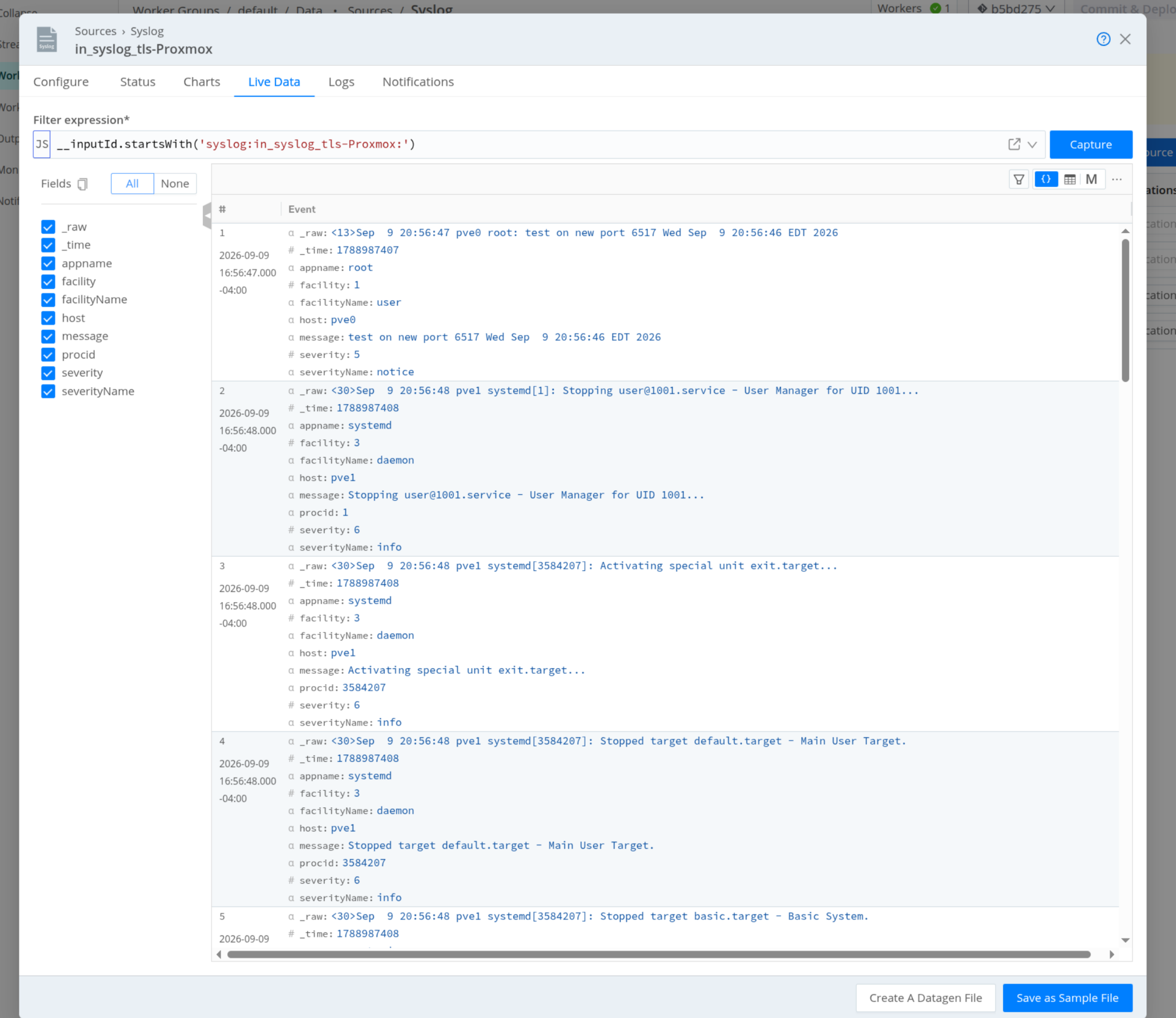Open filter expression history dropdown chevron
This screenshot has height=1018, width=1176.
1032,144
